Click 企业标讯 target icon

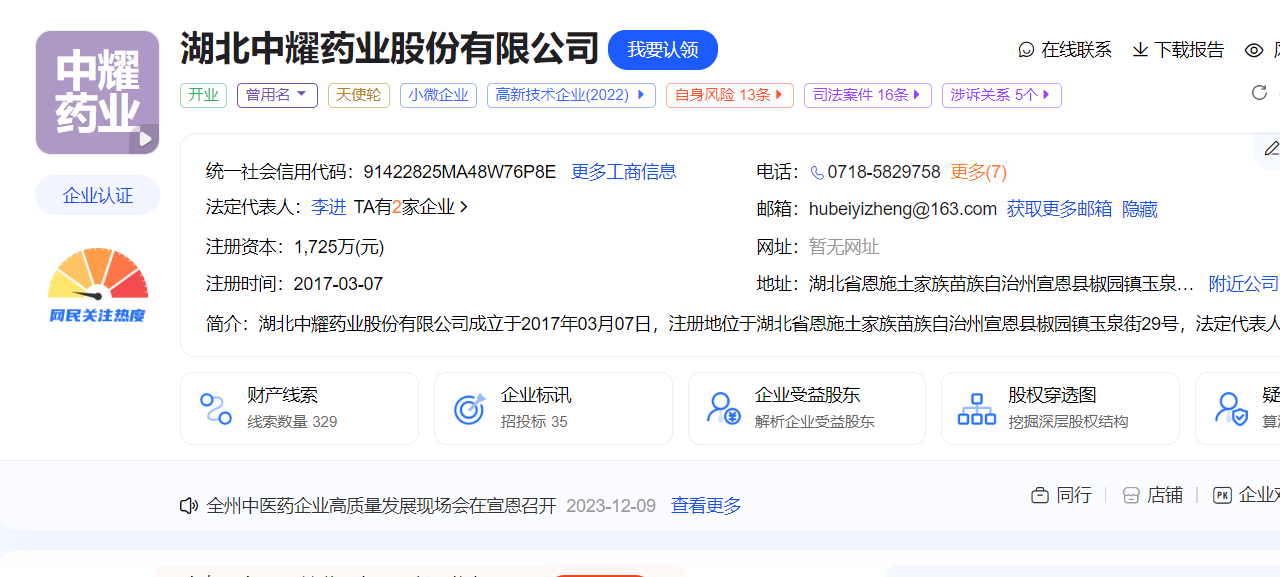[x=470, y=408]
